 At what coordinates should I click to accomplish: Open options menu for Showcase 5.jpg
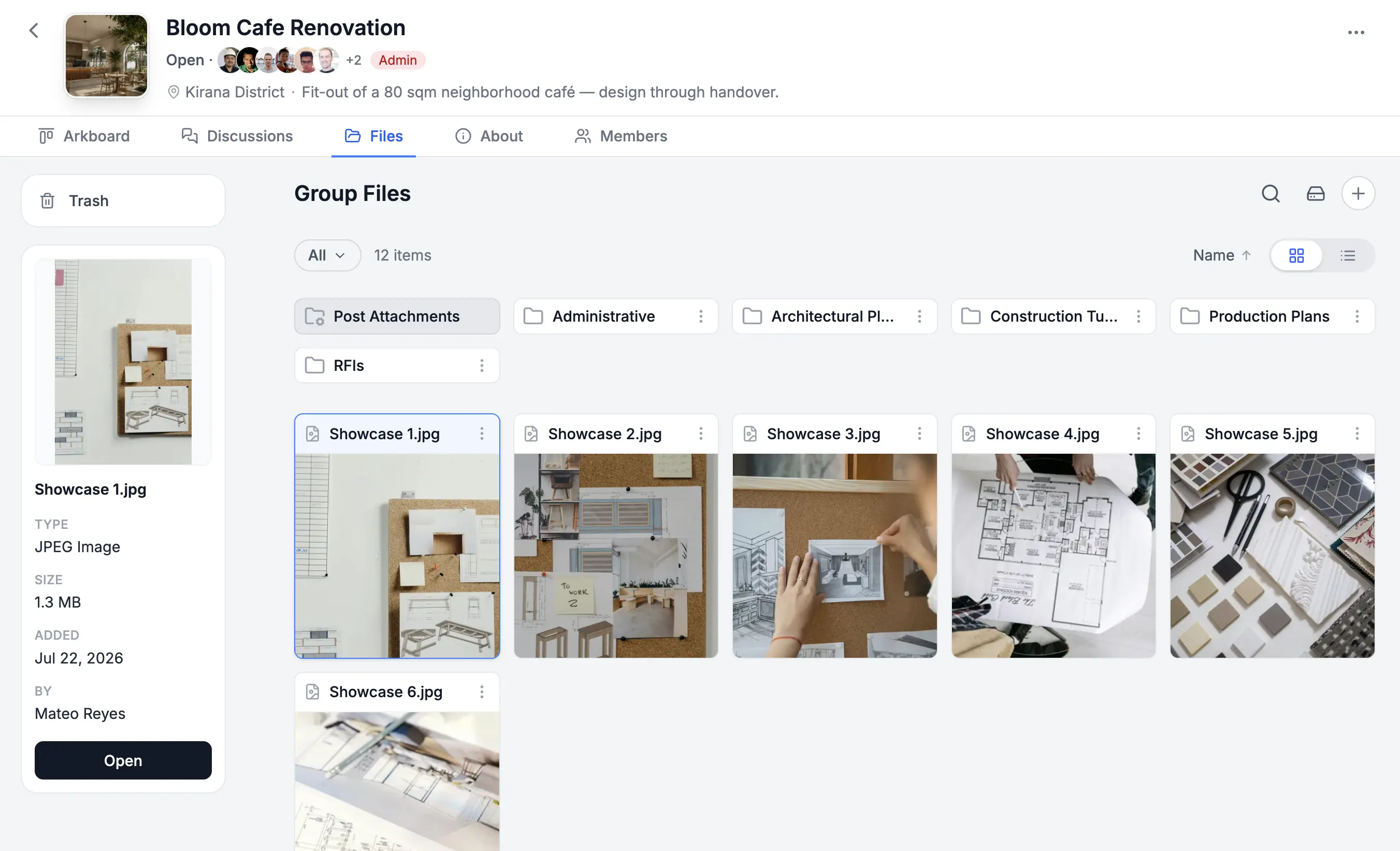(1357, 434)
